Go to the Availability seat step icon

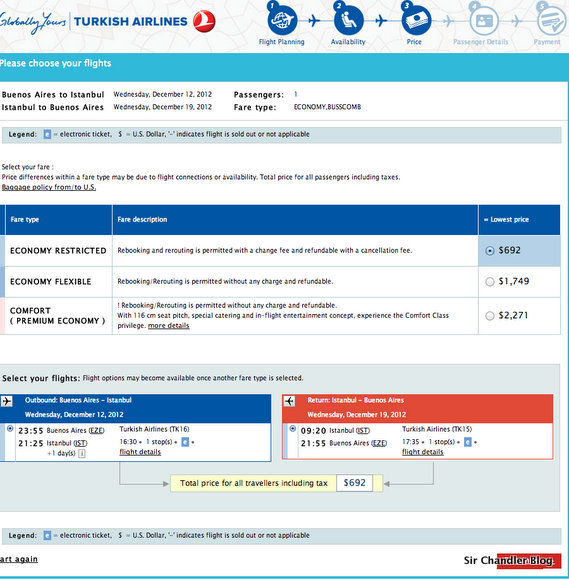click(x=348, y=20)
